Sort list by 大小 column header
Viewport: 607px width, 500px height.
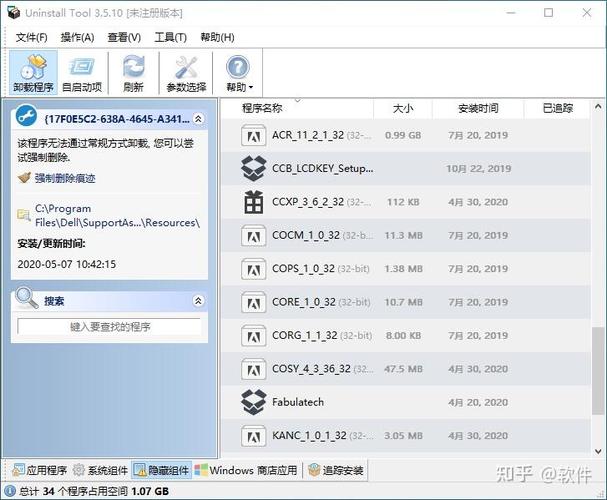pos(403,108)
